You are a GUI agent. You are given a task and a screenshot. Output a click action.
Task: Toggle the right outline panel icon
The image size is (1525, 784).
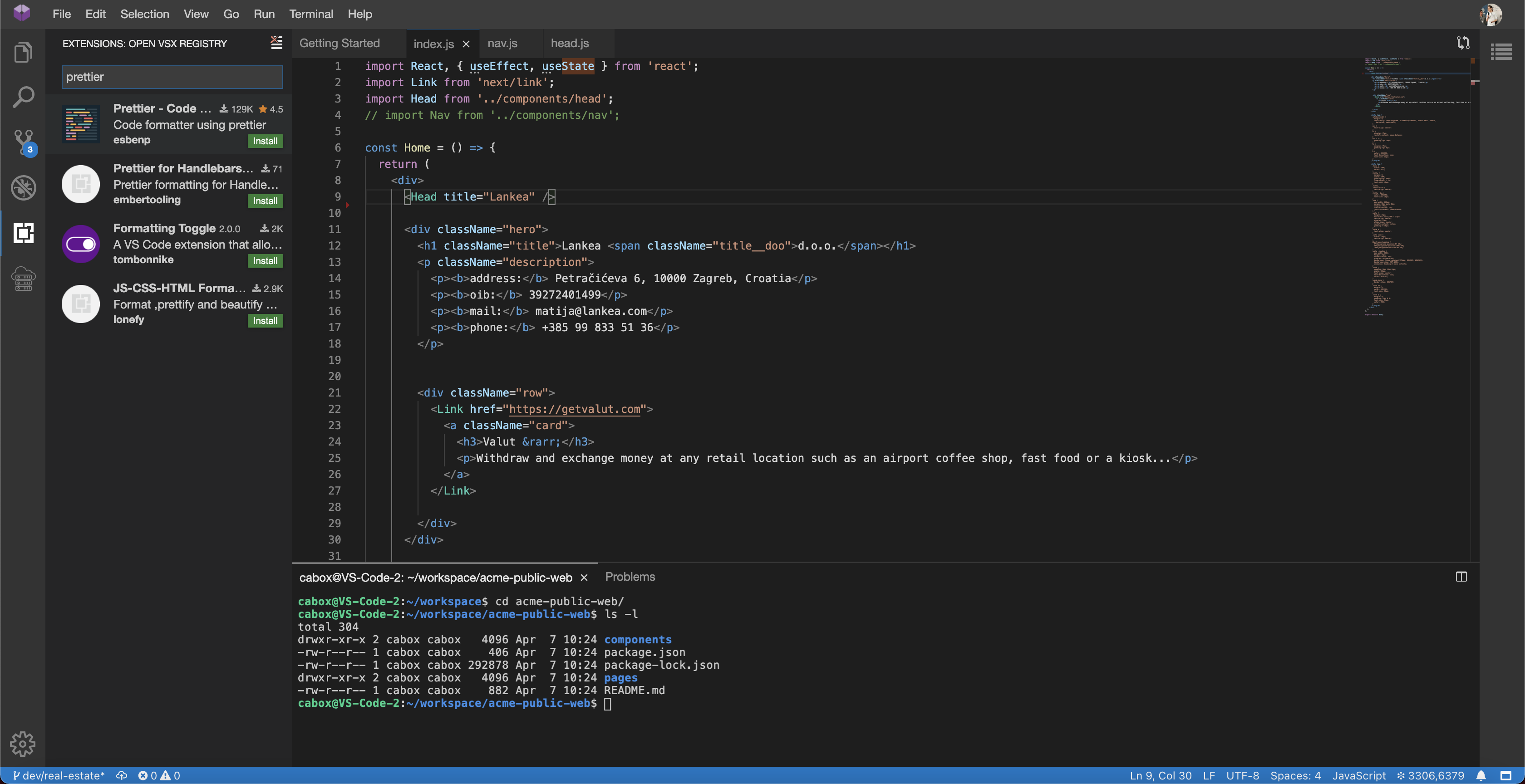point(1501,52)
